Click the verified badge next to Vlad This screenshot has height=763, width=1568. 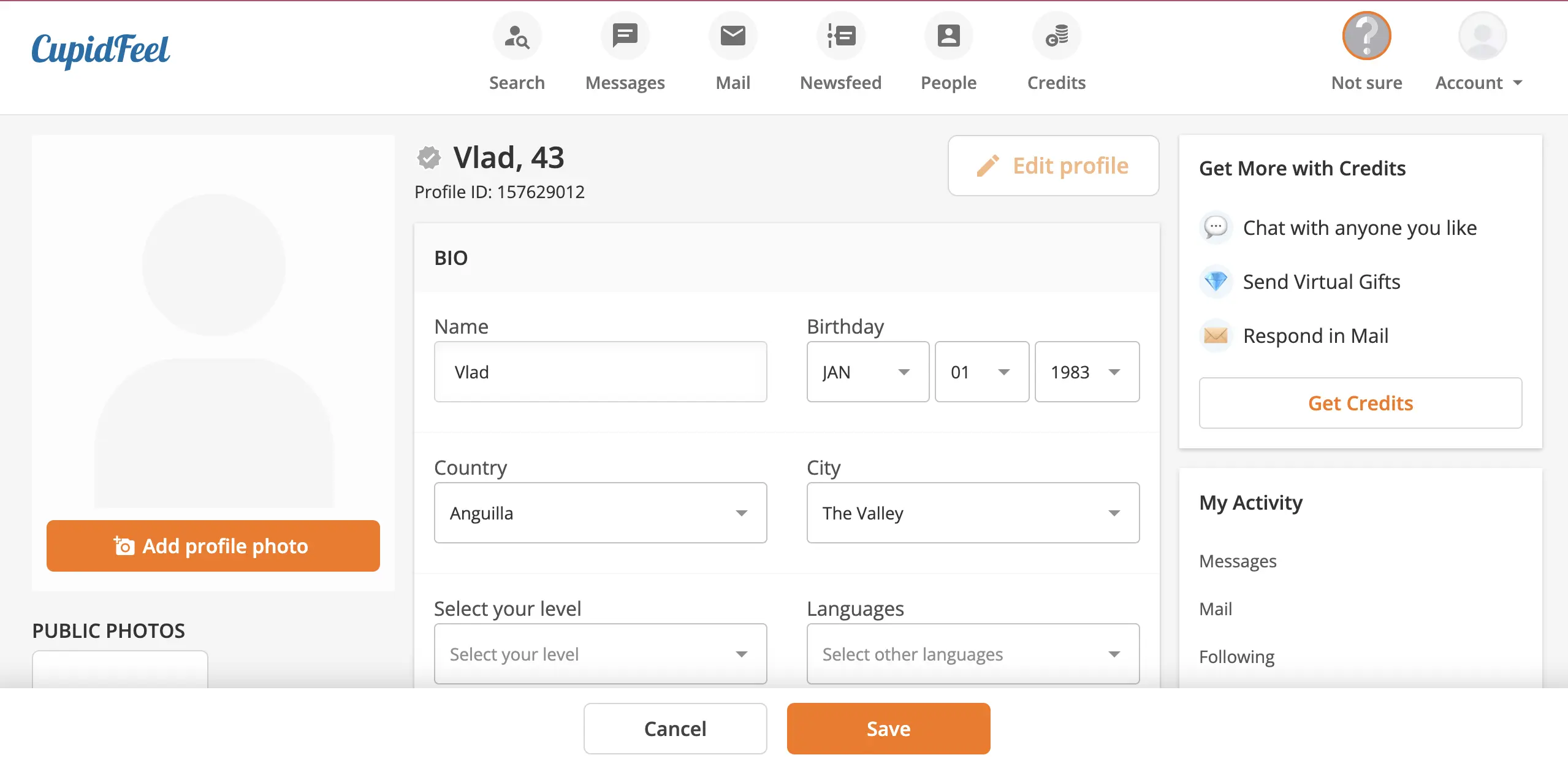tap(429, 158)
